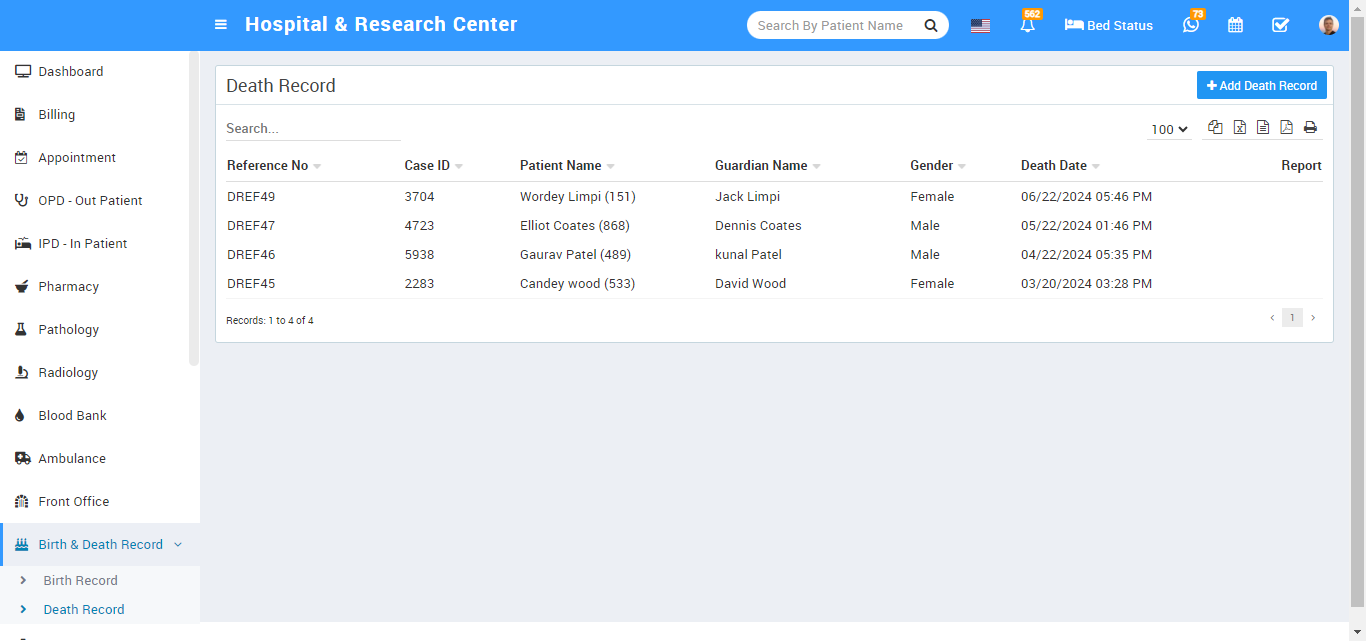Copy table data icon
1366x641 pixels.
(1215, 127)
